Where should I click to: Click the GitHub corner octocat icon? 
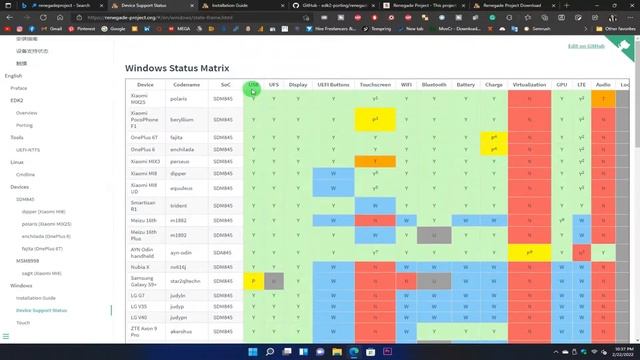pyautogui.click(x=624, y=45)
